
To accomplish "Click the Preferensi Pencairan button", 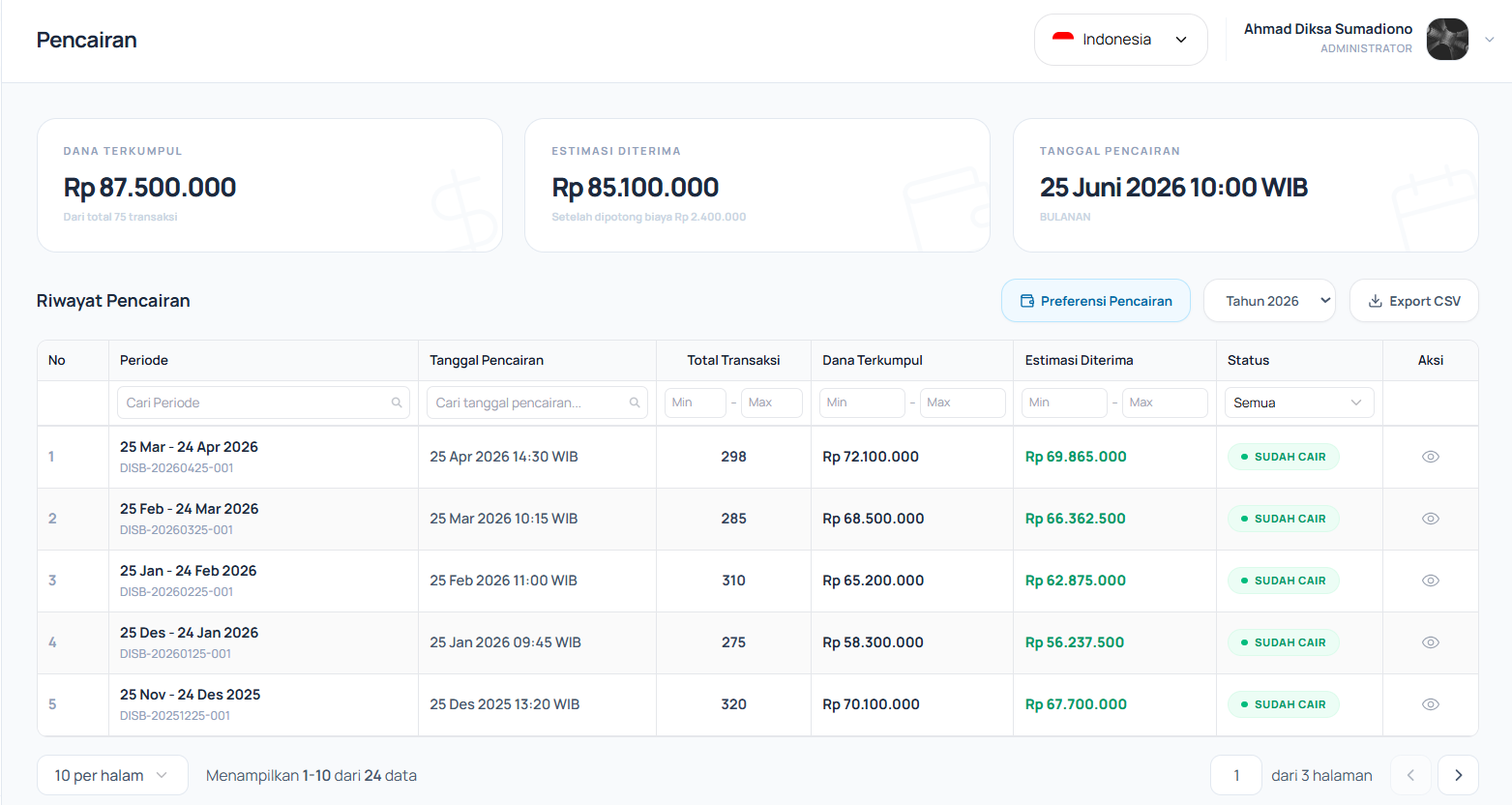I will coord(1096,301).
